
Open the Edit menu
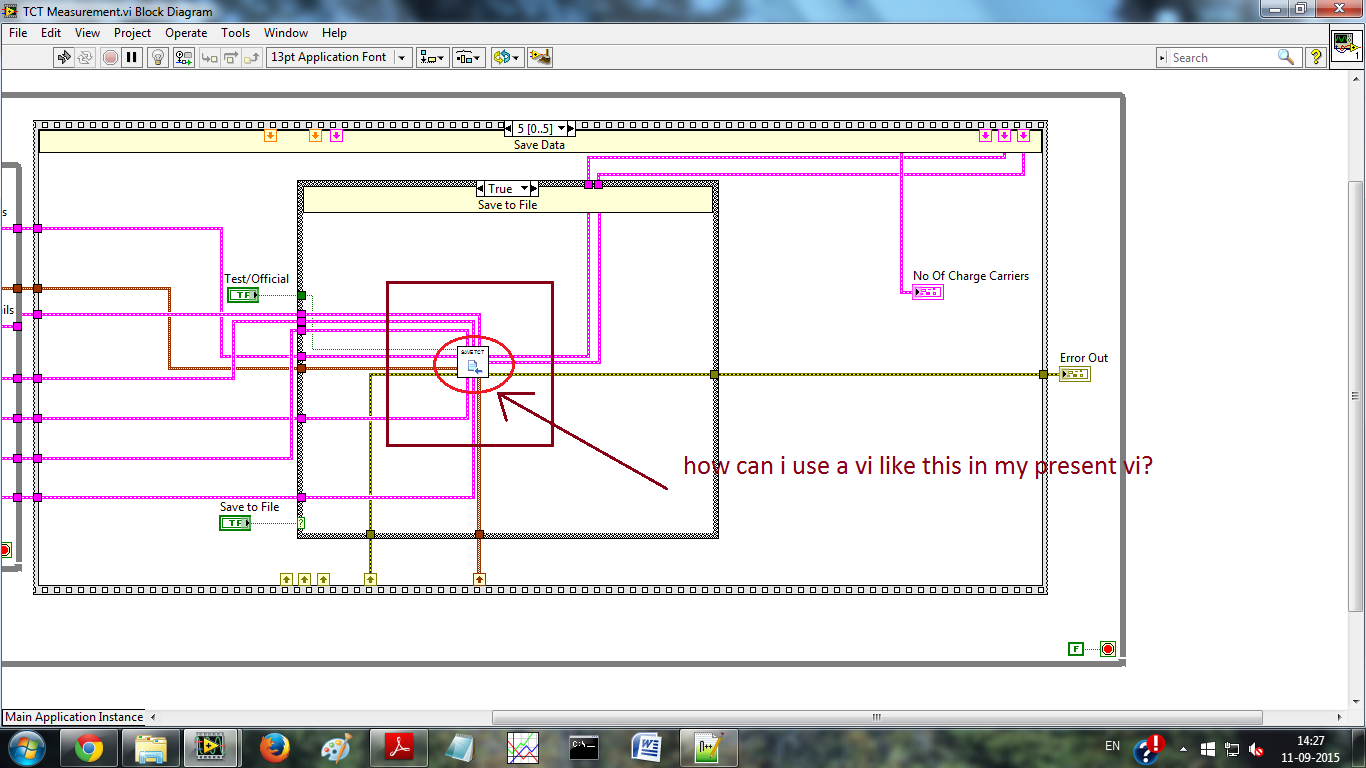(51, 33)
